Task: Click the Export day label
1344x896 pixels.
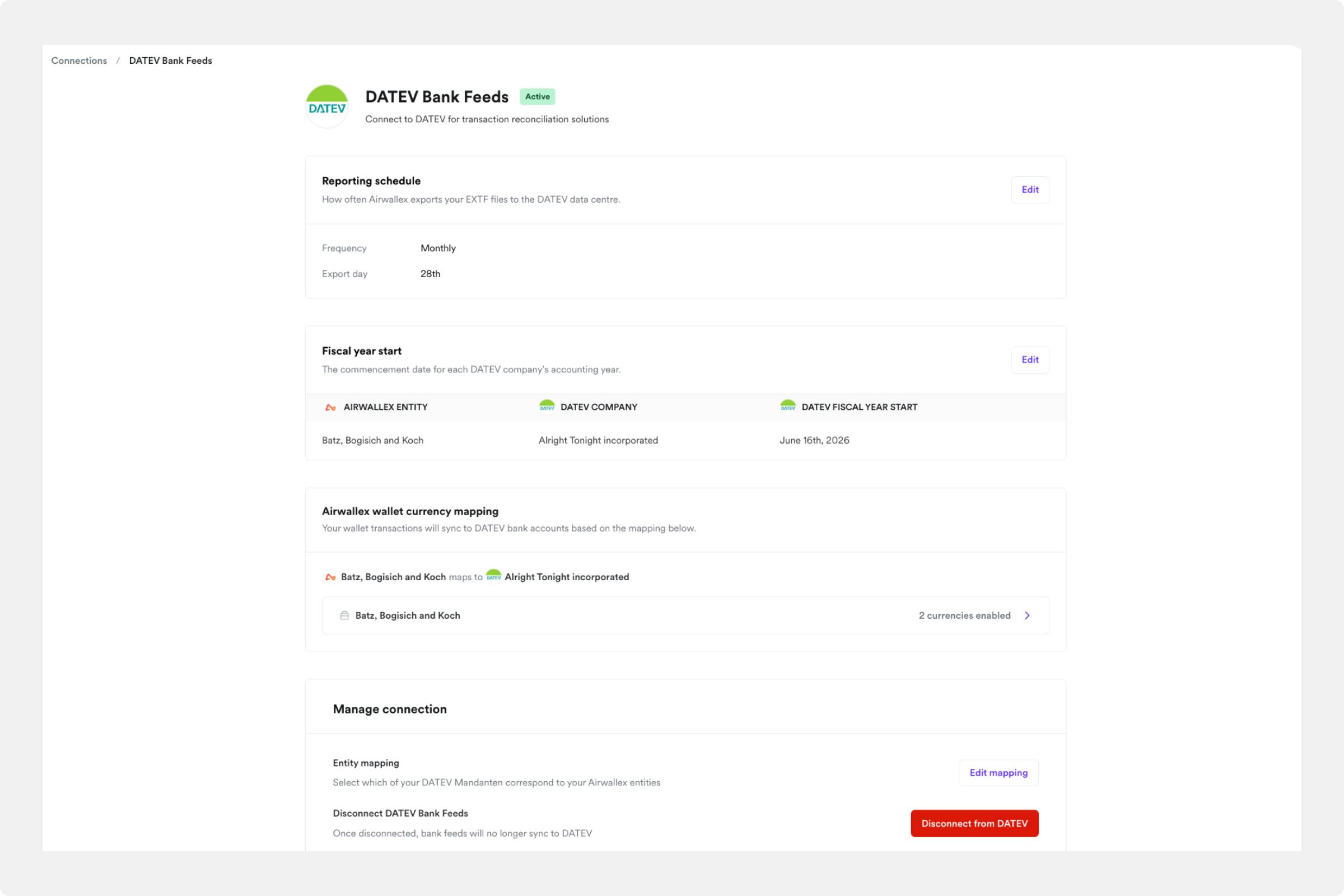Action: [344, 274]
